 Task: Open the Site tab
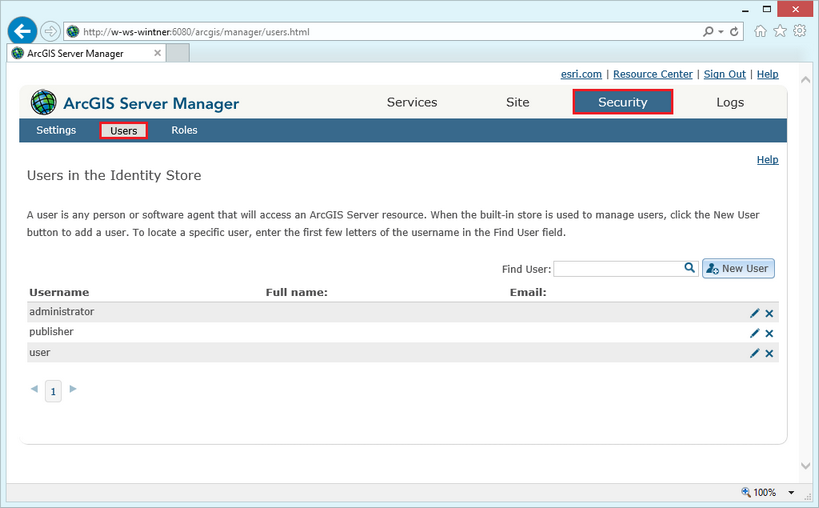click(x=518, y=102)
